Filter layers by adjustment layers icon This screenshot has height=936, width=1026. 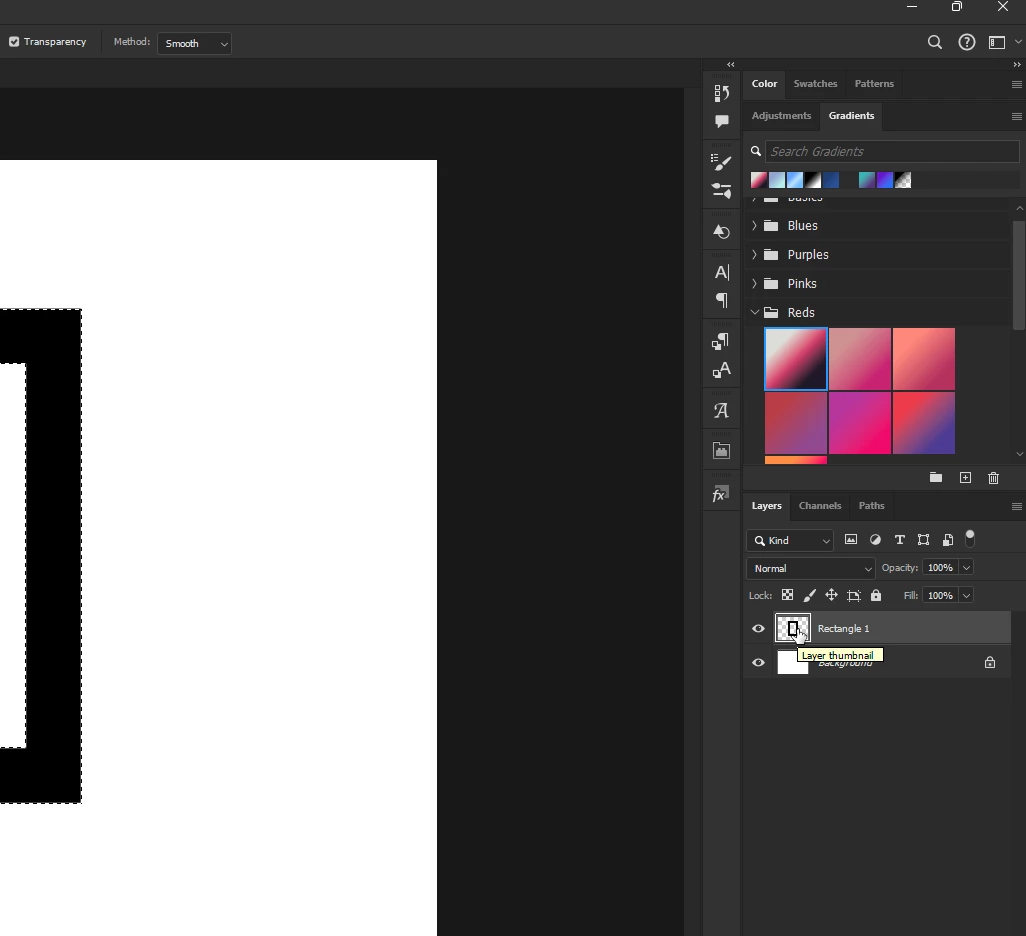(875, 539)
